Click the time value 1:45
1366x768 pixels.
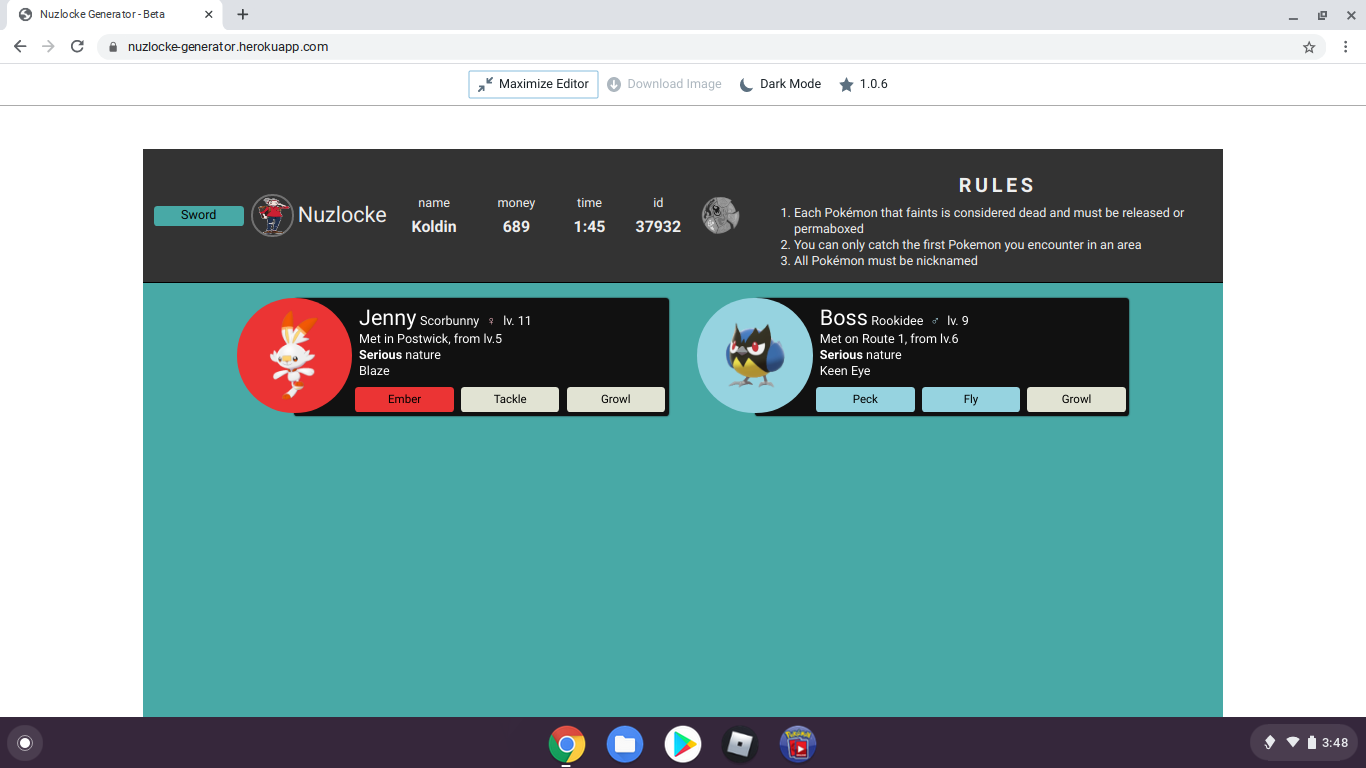coord(589,227)
